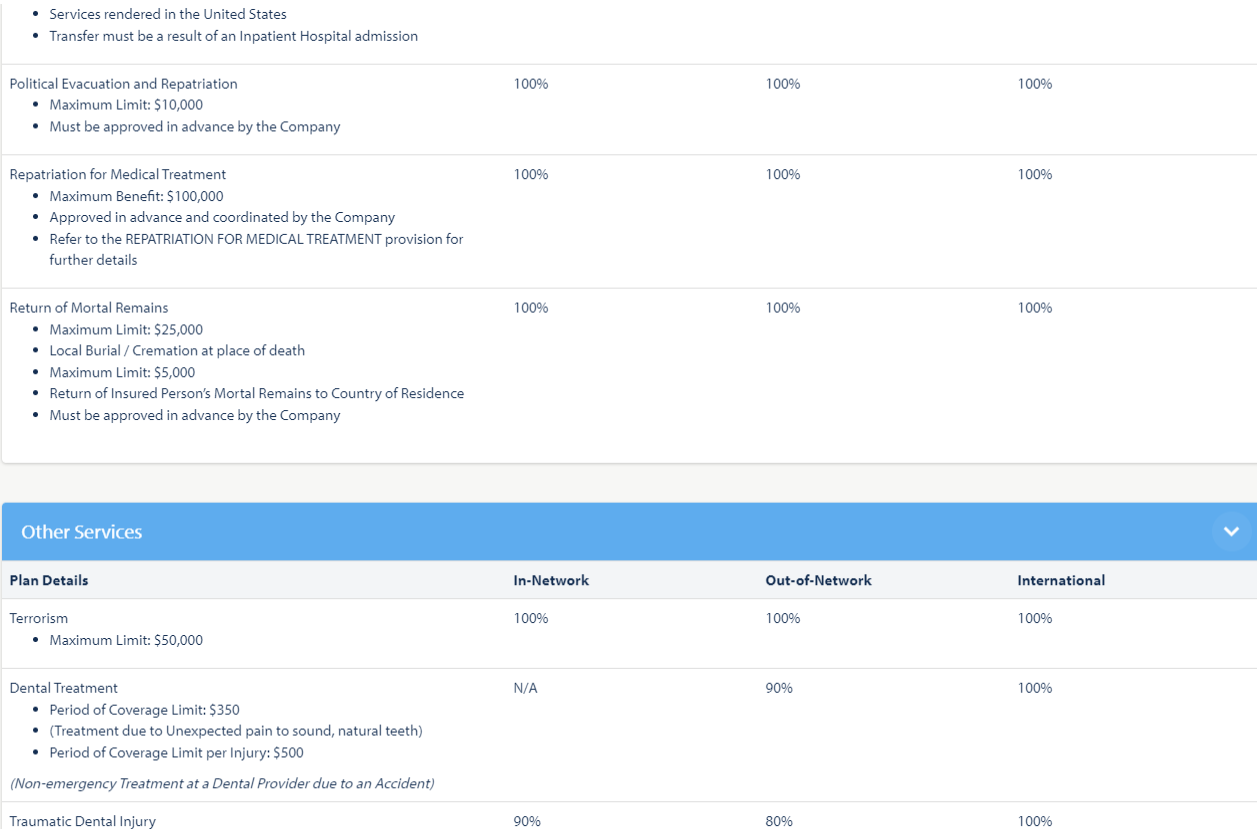Select the International column header
This screenshot has width=1257, height=829.
1061,580
